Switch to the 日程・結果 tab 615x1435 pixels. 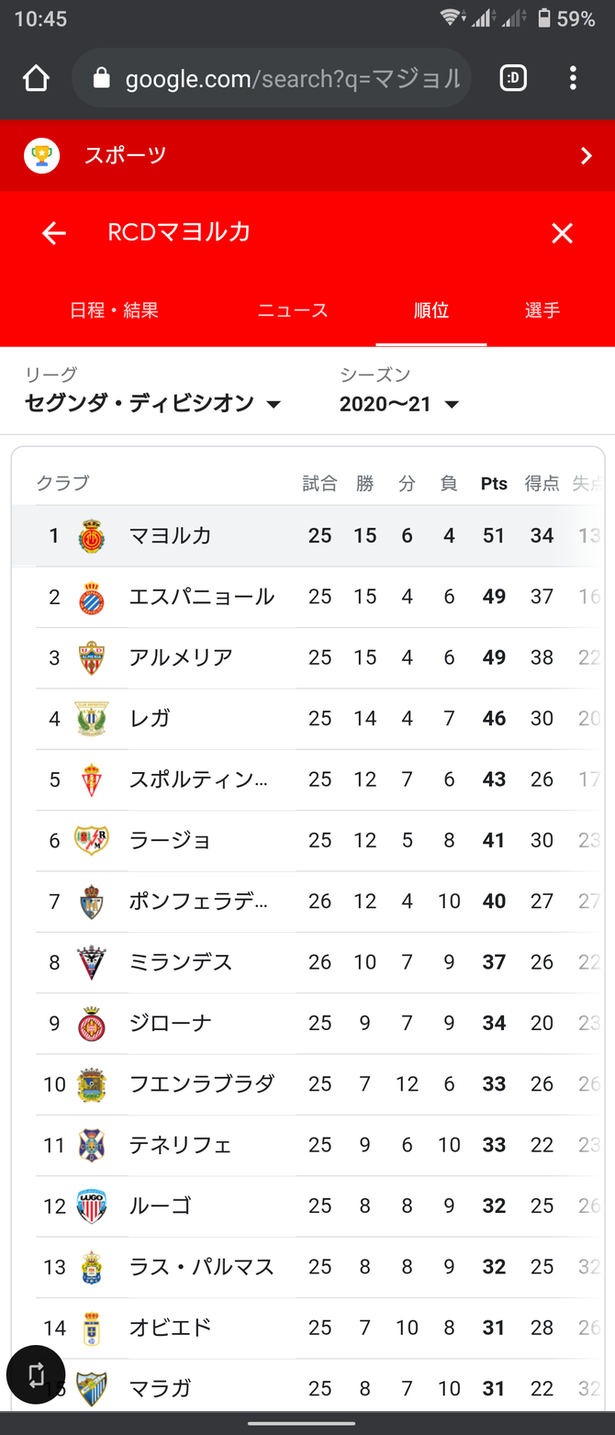pos(114,310)
